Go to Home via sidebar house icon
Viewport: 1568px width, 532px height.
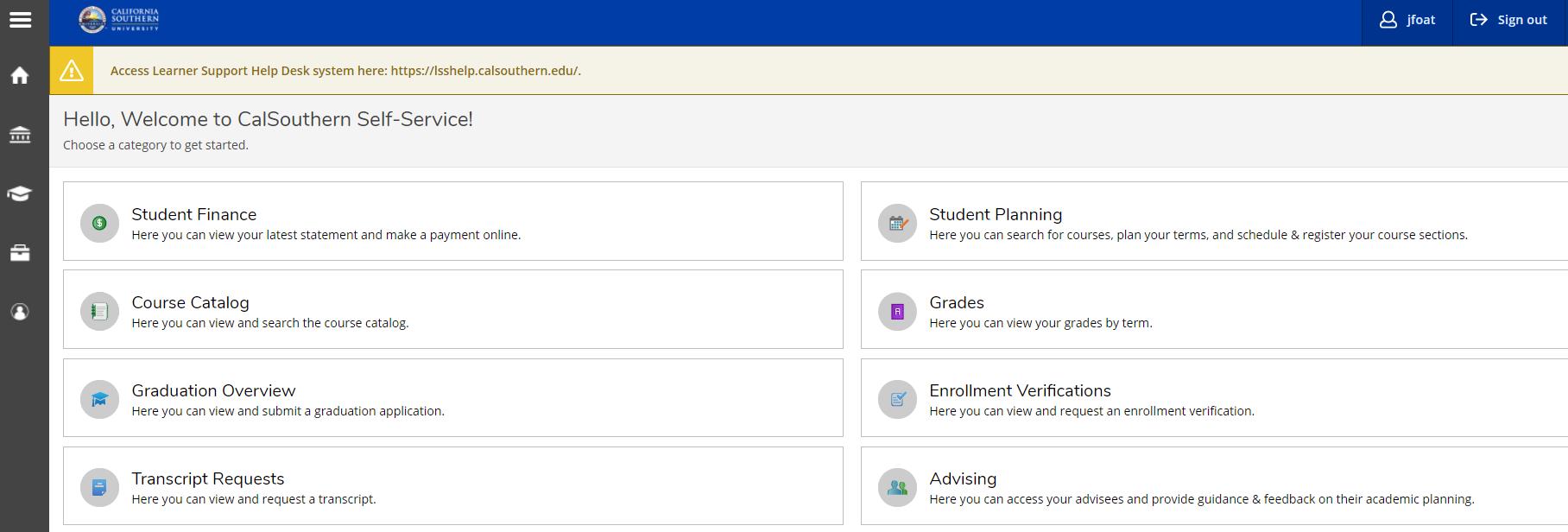(x=20, y=76)
